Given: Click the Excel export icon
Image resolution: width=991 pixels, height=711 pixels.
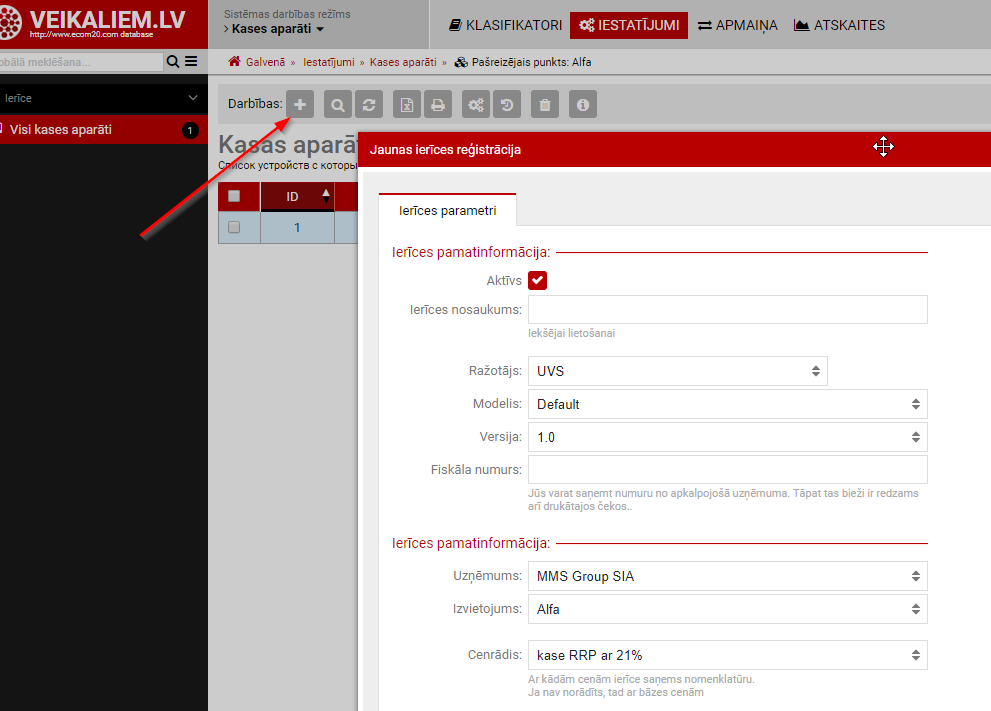Looking at the screenshot, I should pyautogui.click(x=406, y=104).
